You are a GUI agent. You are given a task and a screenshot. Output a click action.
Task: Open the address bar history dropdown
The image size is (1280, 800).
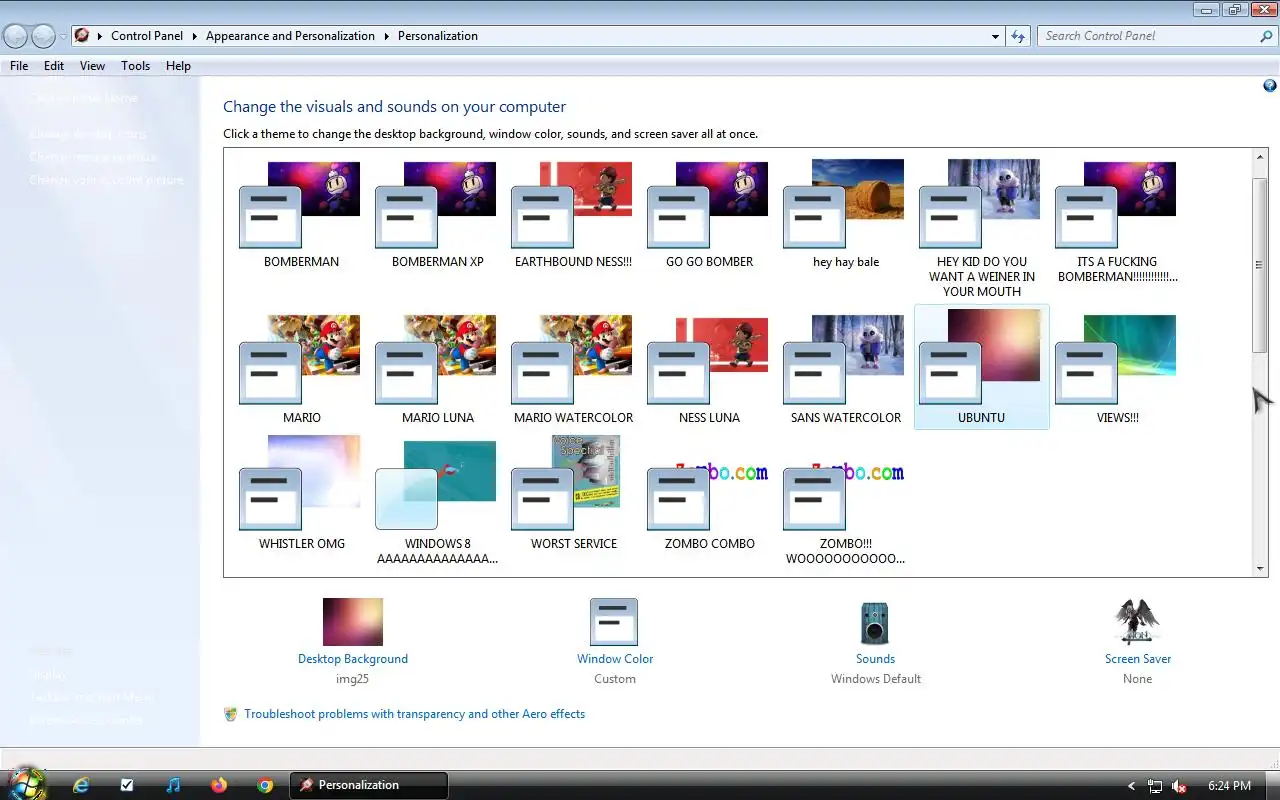995,36
